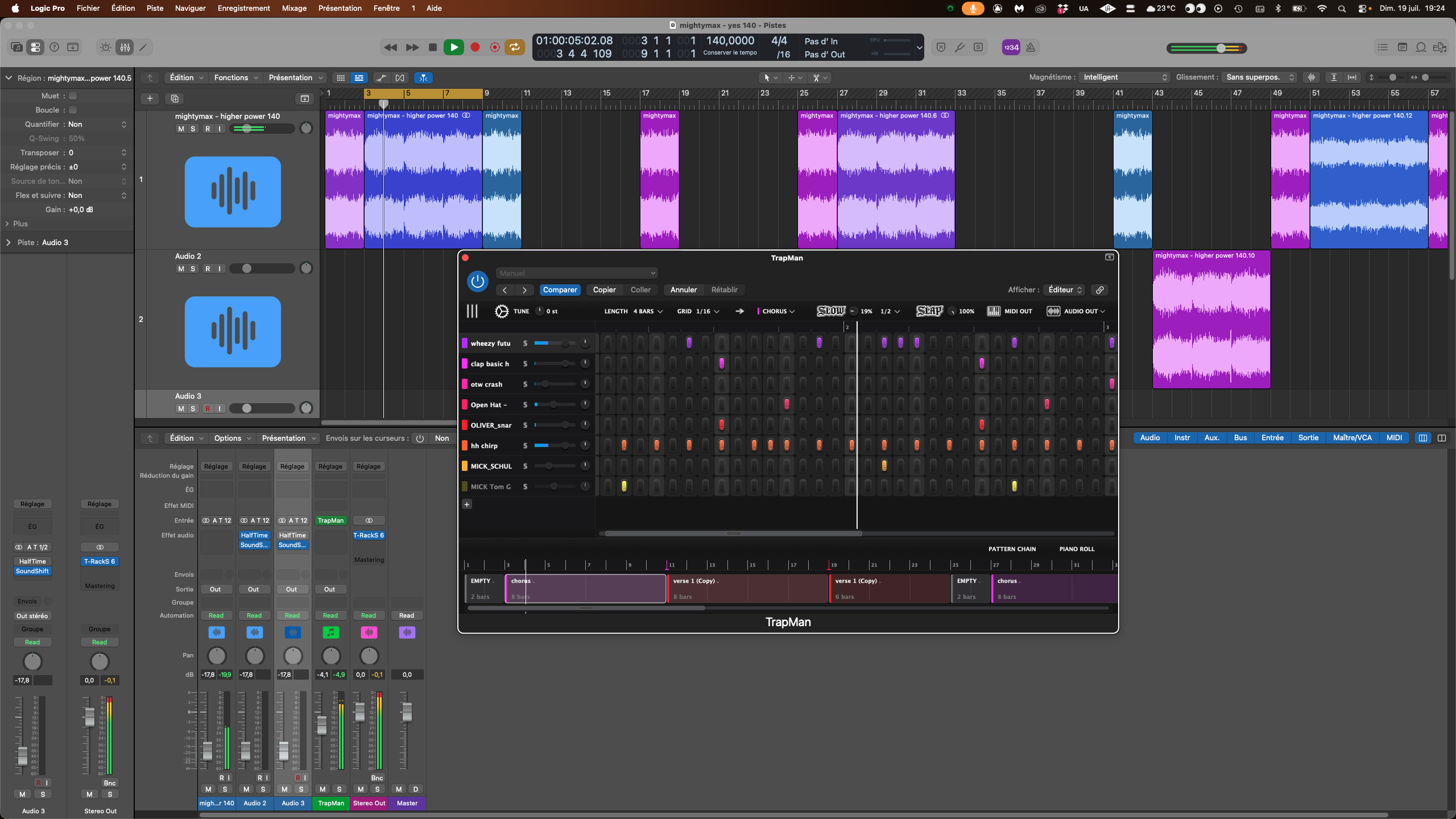1456x819 pixels.
Task: Click the MIDI OUT button in TrapMan
Action: (x=1010, y=311)
